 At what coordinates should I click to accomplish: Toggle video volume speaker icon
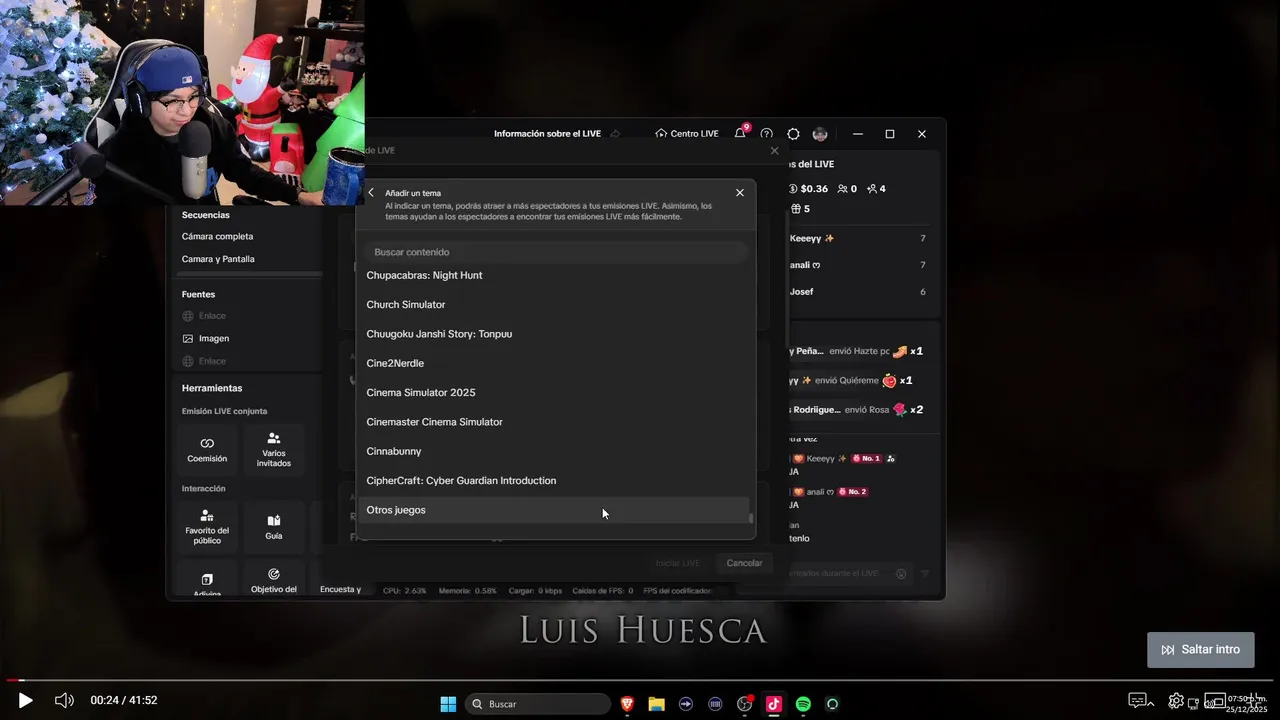pos(64,700)
